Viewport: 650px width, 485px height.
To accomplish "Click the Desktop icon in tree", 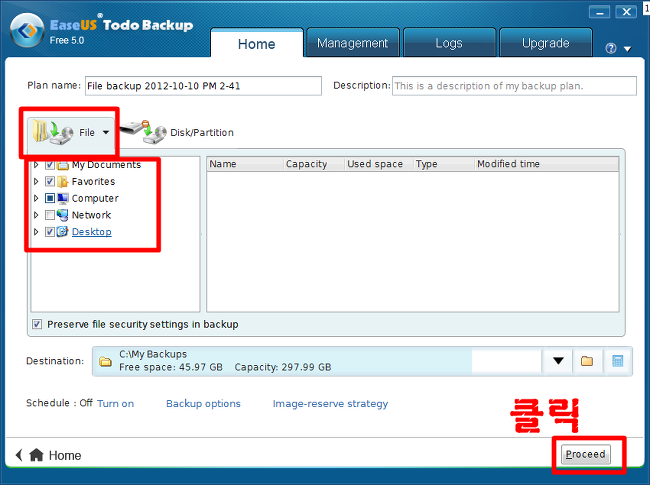I will 63,232.
